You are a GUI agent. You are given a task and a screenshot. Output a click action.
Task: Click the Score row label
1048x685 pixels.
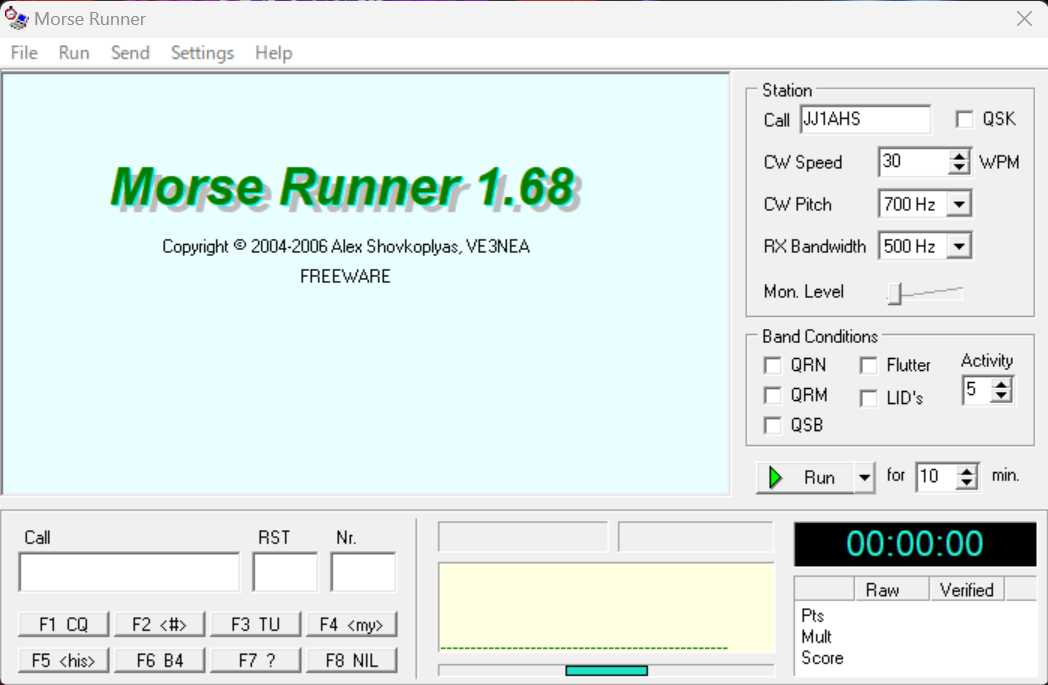[822, 658]
